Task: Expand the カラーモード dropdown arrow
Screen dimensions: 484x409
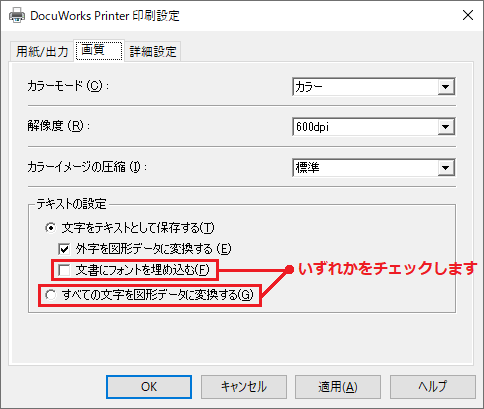Action: click(446, 87)
